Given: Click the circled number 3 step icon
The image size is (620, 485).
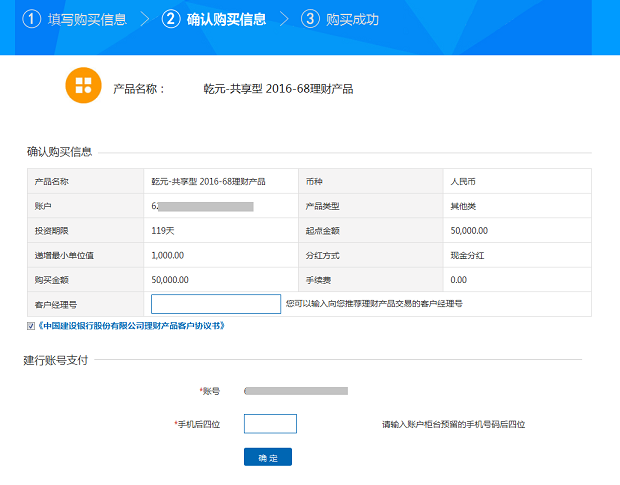Looking at the screenshot, I should [310, 19].
